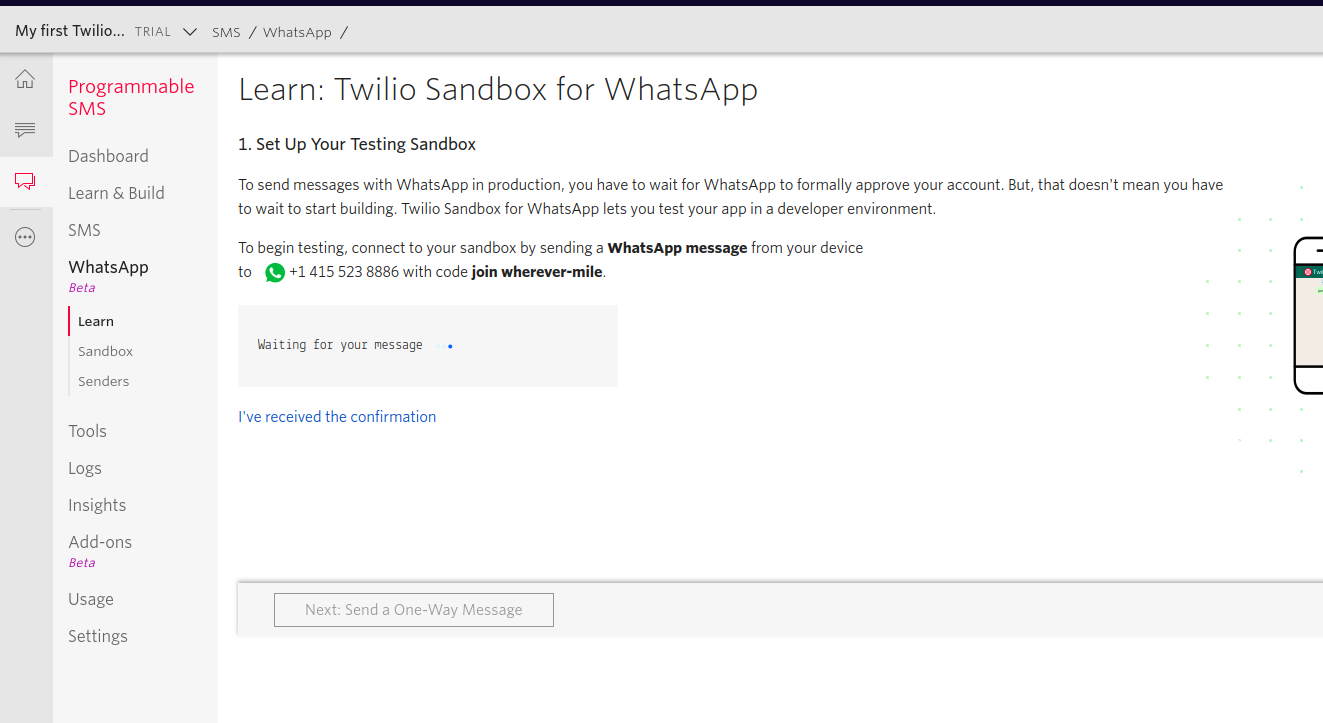Open the Tools menu item

[87, 431]
